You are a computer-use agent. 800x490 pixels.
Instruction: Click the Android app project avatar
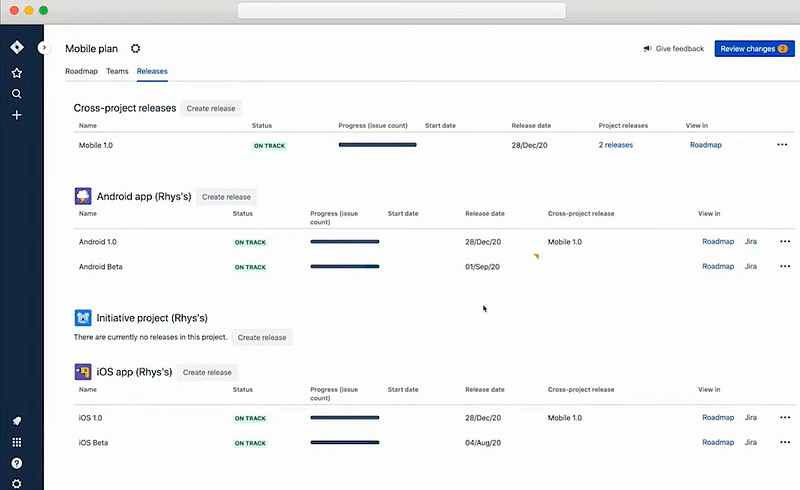coord(83,196)
